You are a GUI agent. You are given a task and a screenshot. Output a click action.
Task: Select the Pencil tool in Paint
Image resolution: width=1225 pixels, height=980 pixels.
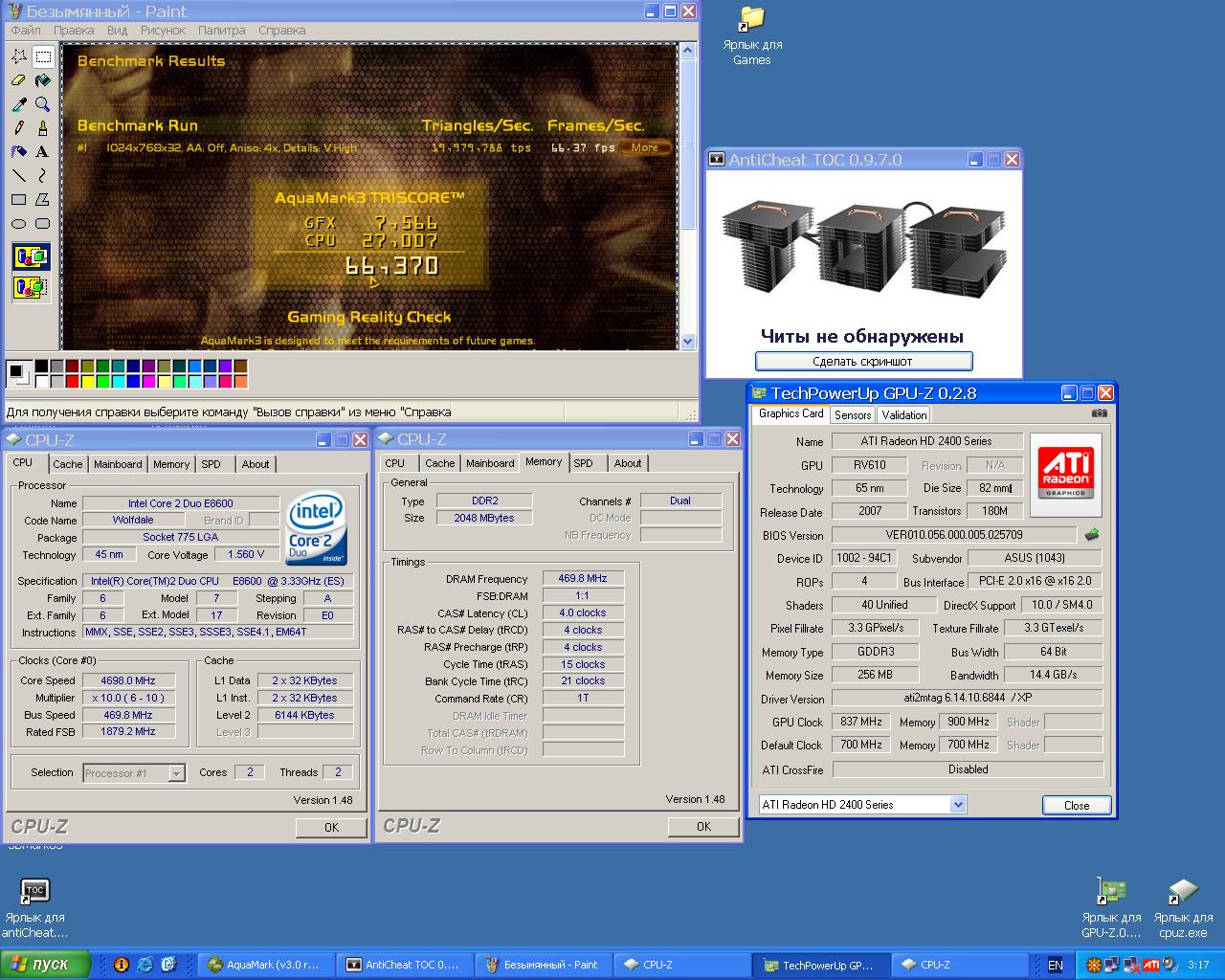(x=18, y=128)
